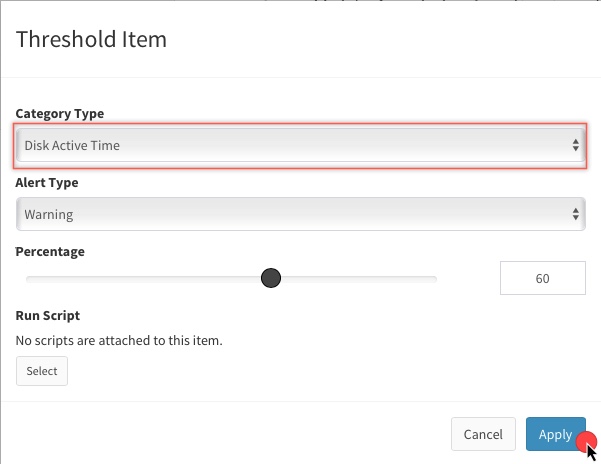This screenshot has width=601, height=464.
Task: Click the Alert Type label
Action: pos(47,183)
